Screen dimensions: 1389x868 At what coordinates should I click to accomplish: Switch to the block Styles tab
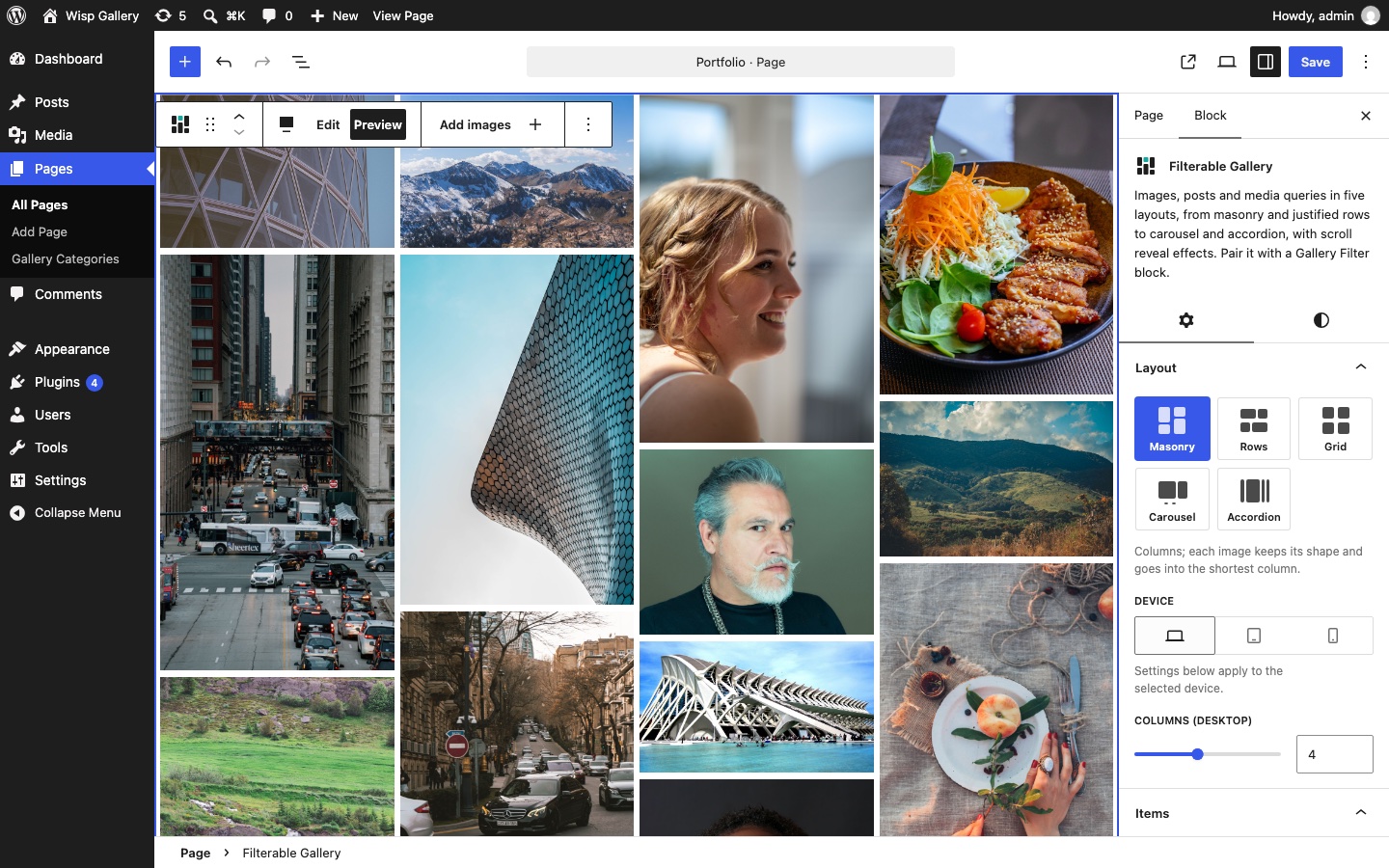[1321, 320]
